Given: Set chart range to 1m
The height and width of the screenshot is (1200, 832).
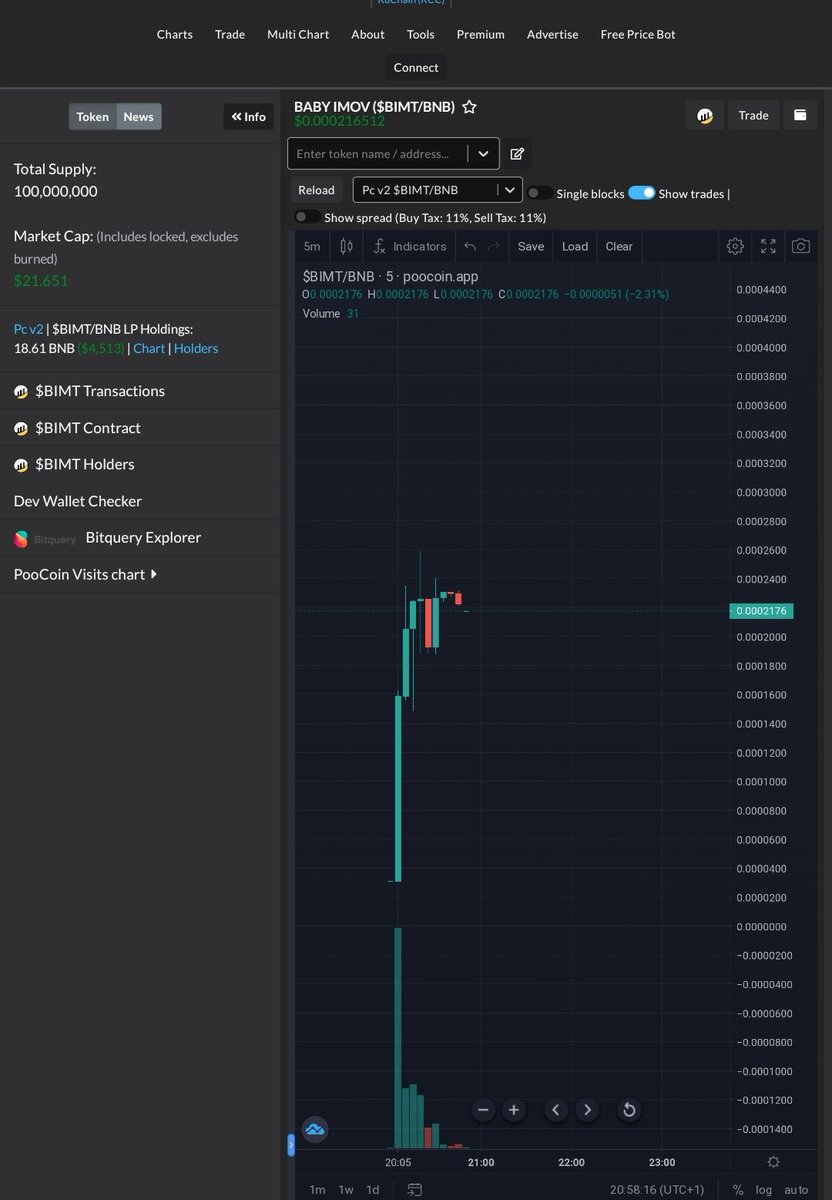Looking at the screenshot, I should pyautogui.click(x=317, y=1190).
